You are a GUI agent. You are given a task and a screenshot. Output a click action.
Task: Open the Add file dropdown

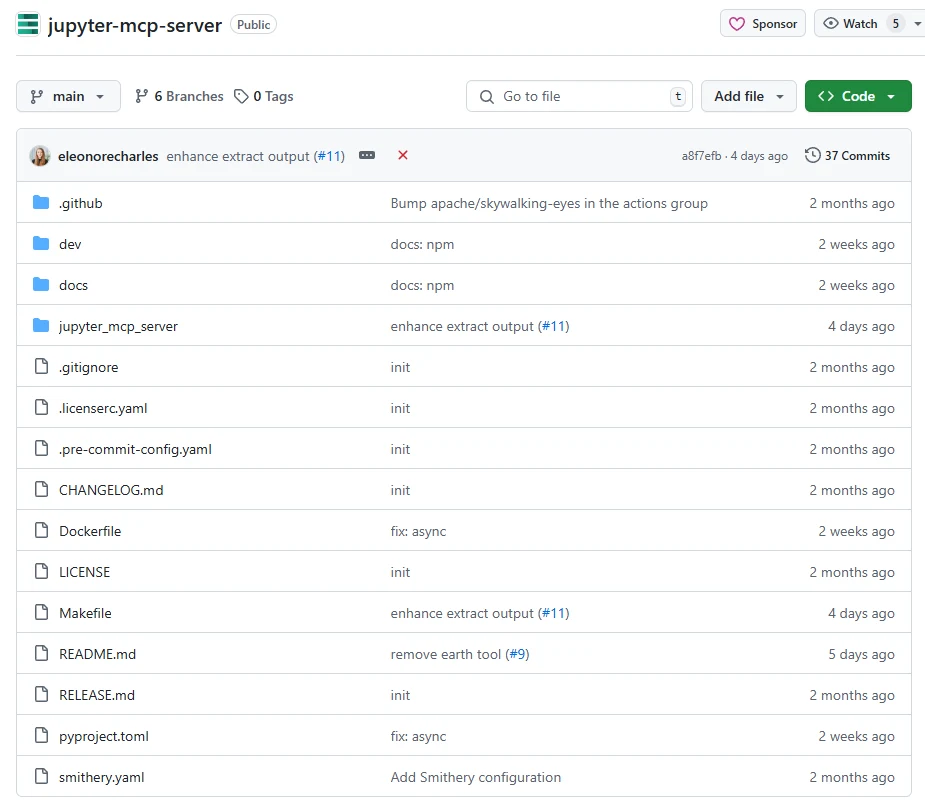(748, 96)
